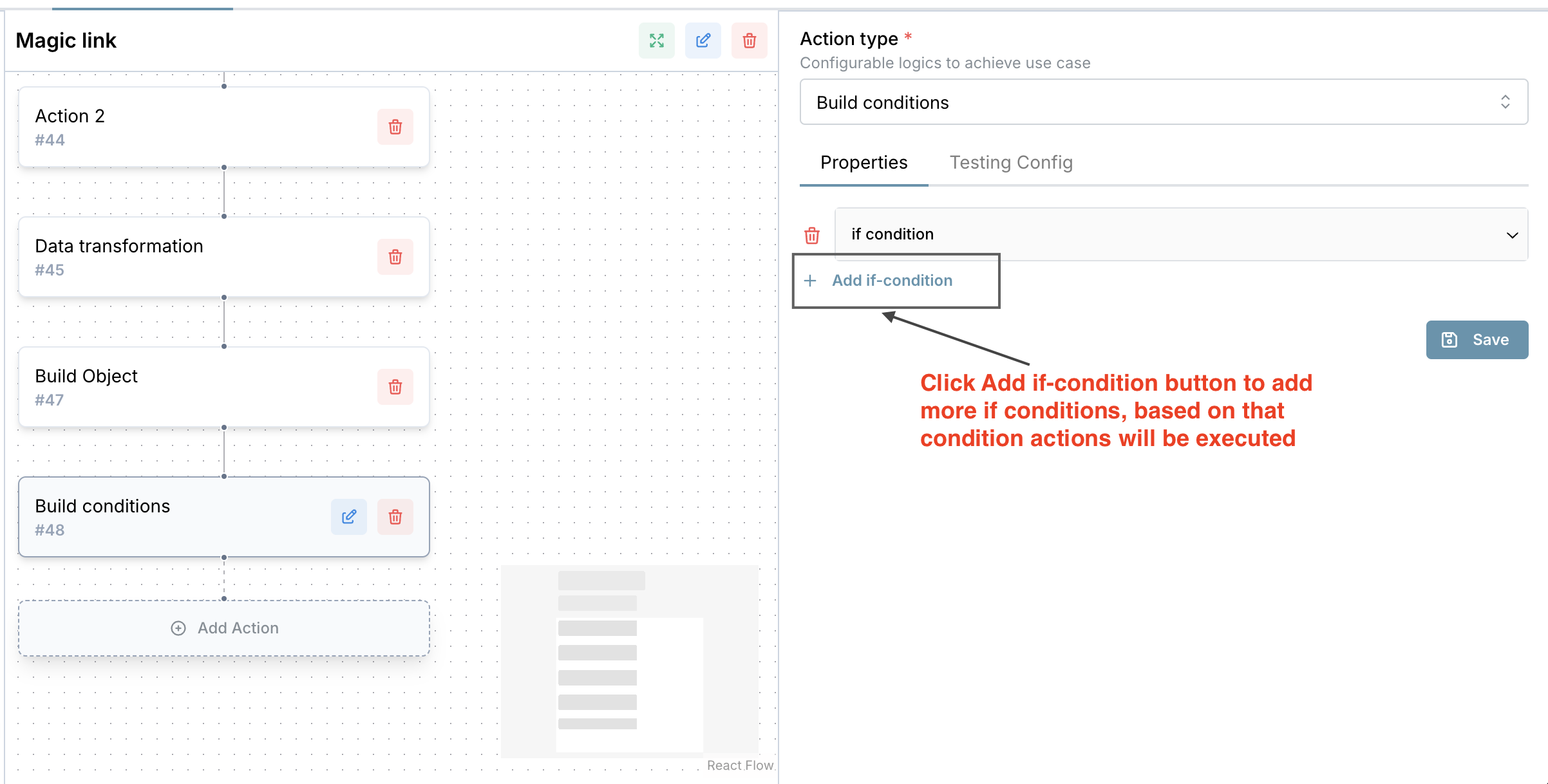Switch to the Testing Config tab
The height and width of the screenshot is (784, 1548).
tap(1010, 163)
